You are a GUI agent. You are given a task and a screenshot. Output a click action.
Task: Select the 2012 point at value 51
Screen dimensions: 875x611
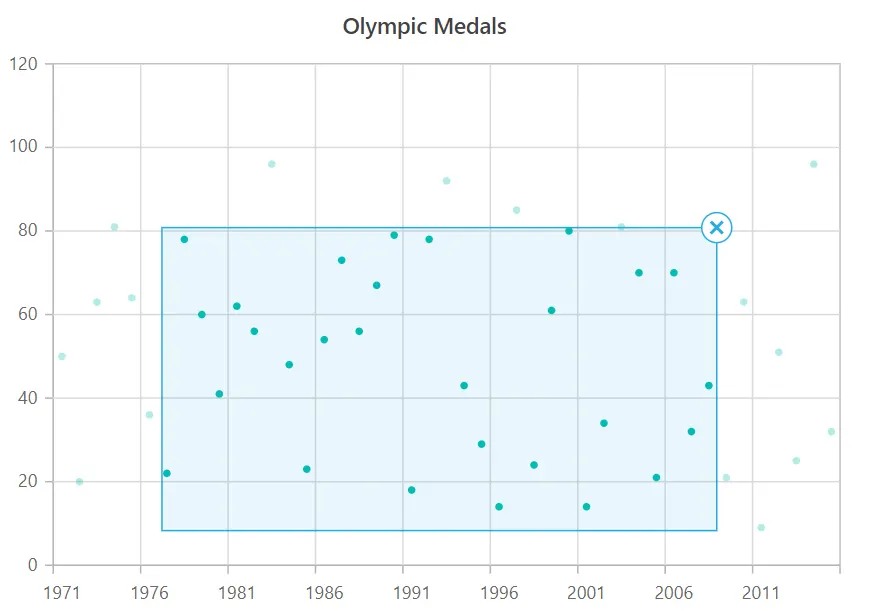[778, 352]
